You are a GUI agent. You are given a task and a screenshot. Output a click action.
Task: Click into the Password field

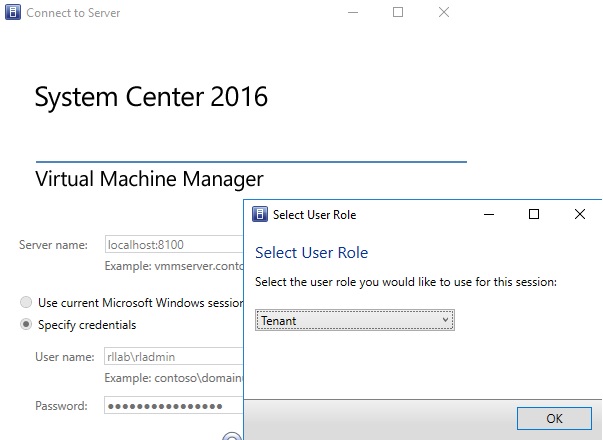(174, 405)
